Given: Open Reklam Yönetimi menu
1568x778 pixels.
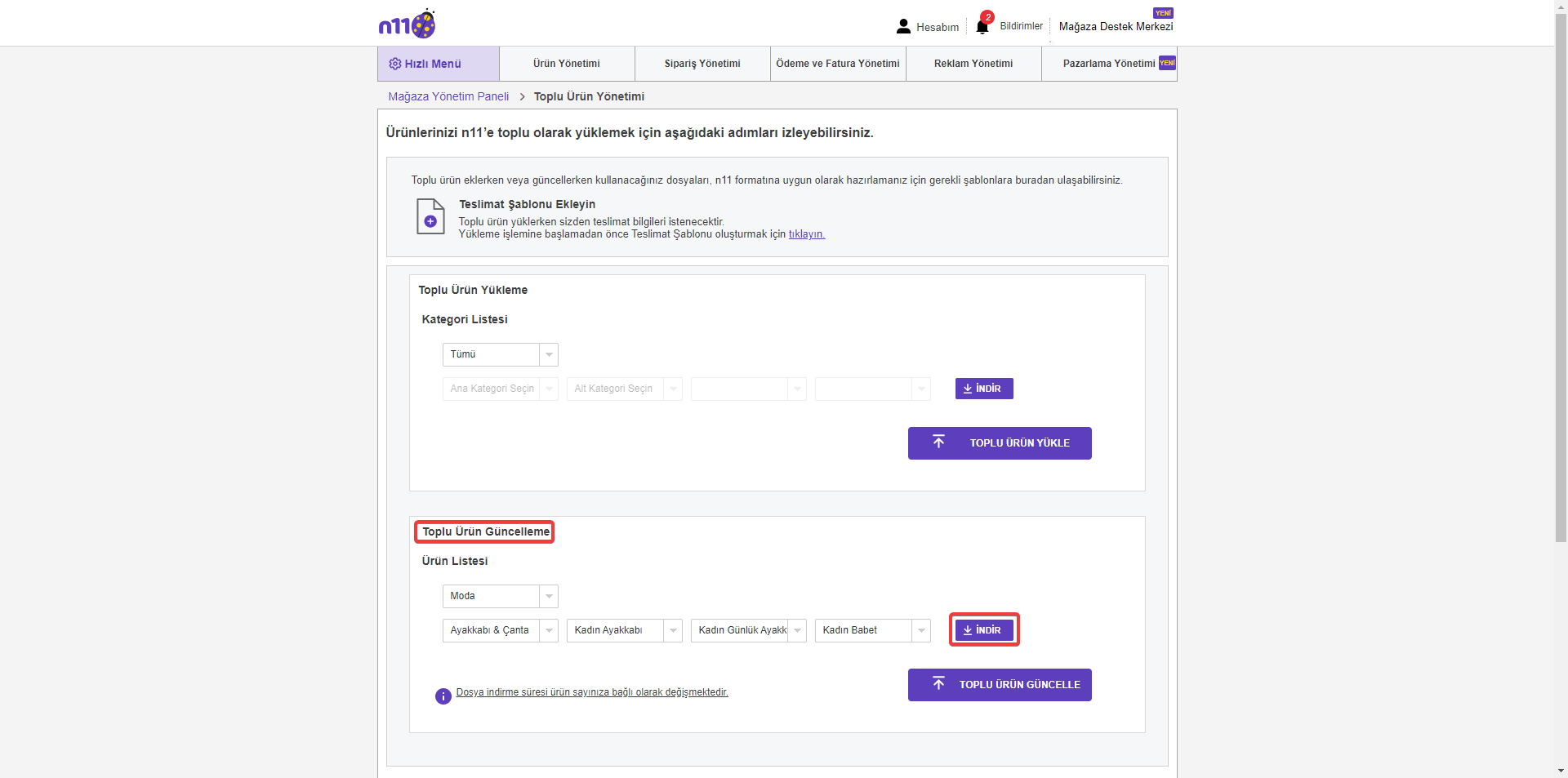Looking at the screenshot, I should [x=973, y=64].
